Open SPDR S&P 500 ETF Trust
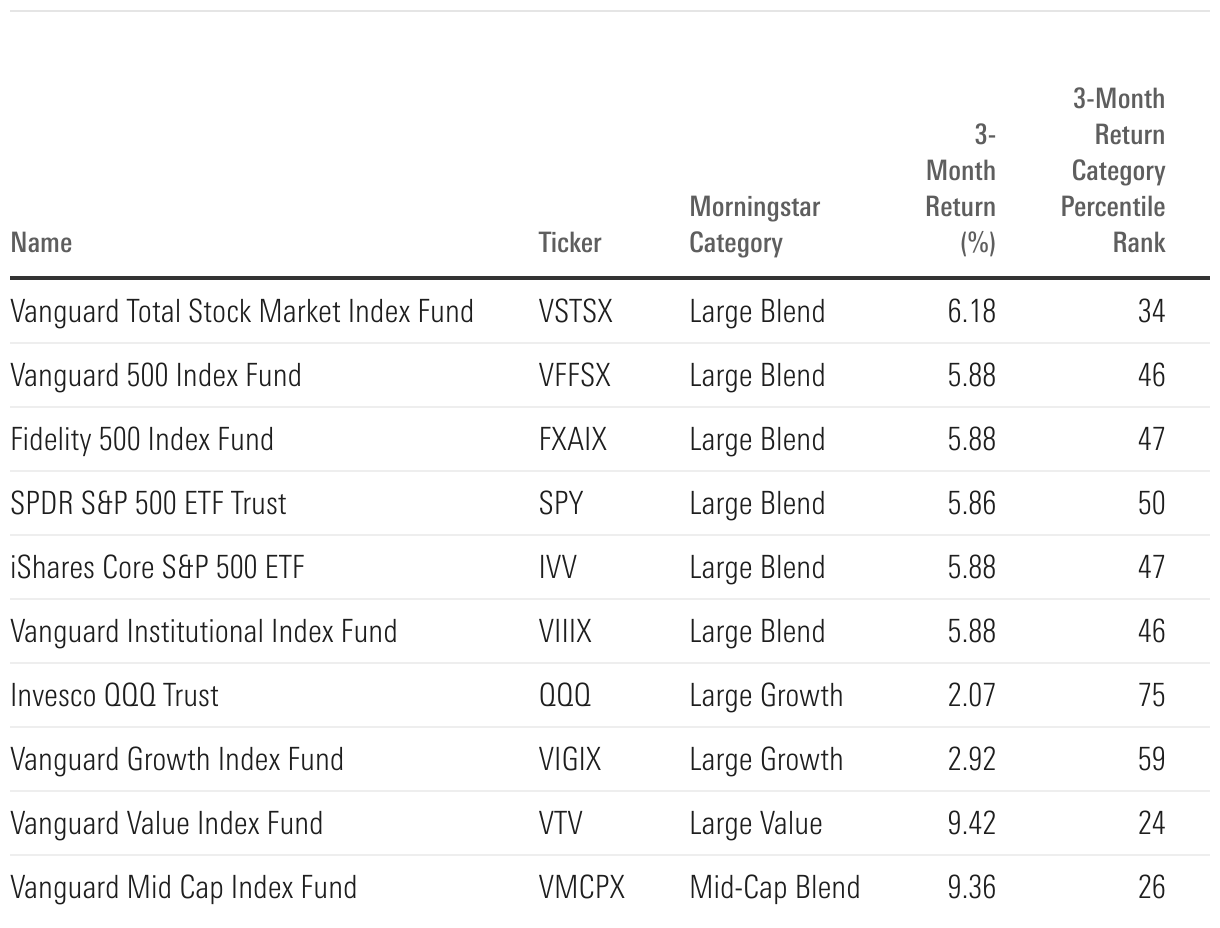This screenshot has height=928, width=1220. tap(148, 503)
